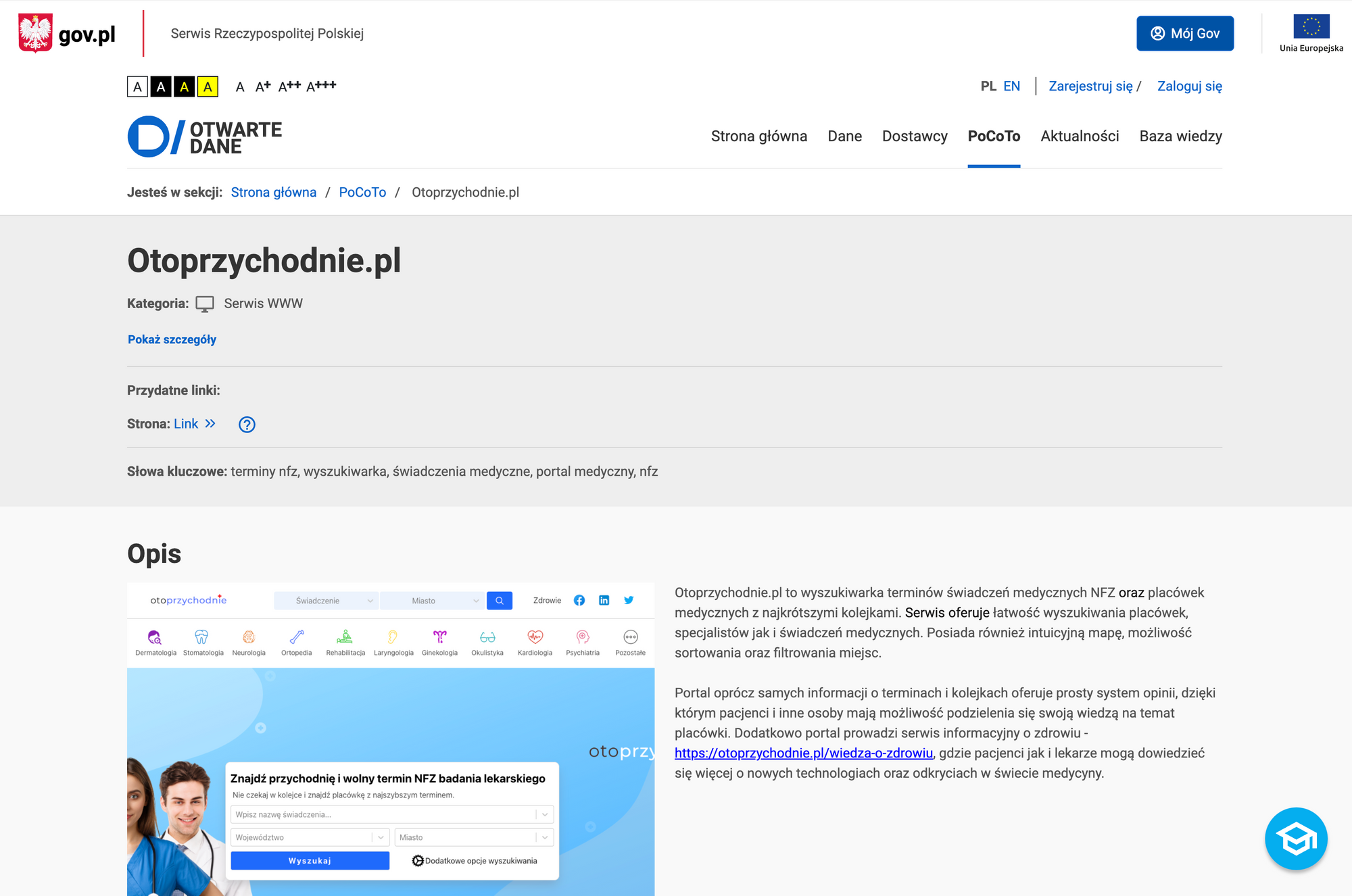Click the graduation cap help widget
Screen dimensions: 1352x896
[1296, 839]
